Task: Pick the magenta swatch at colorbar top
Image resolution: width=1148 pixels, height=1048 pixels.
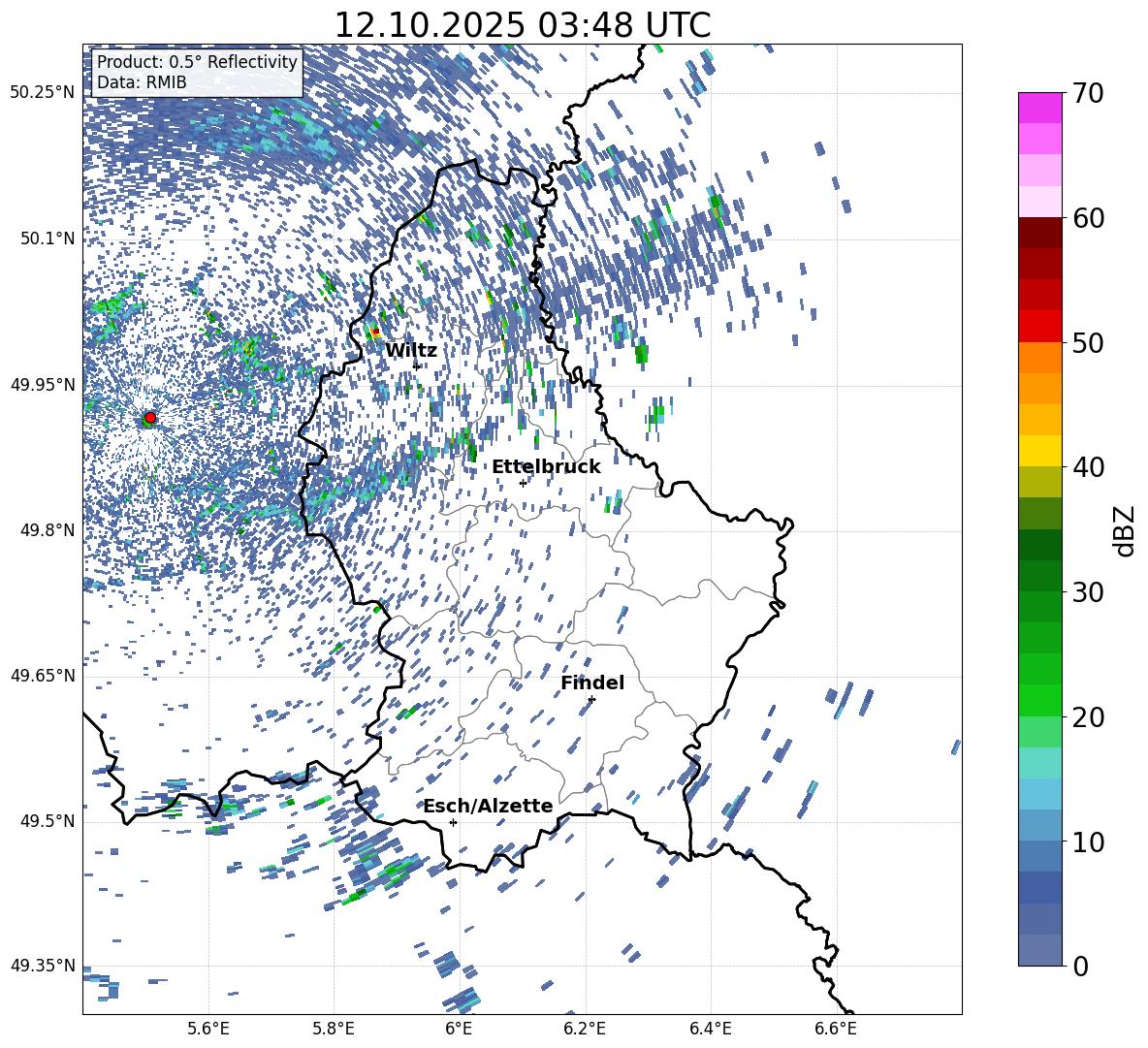Action: point(1040,109)
